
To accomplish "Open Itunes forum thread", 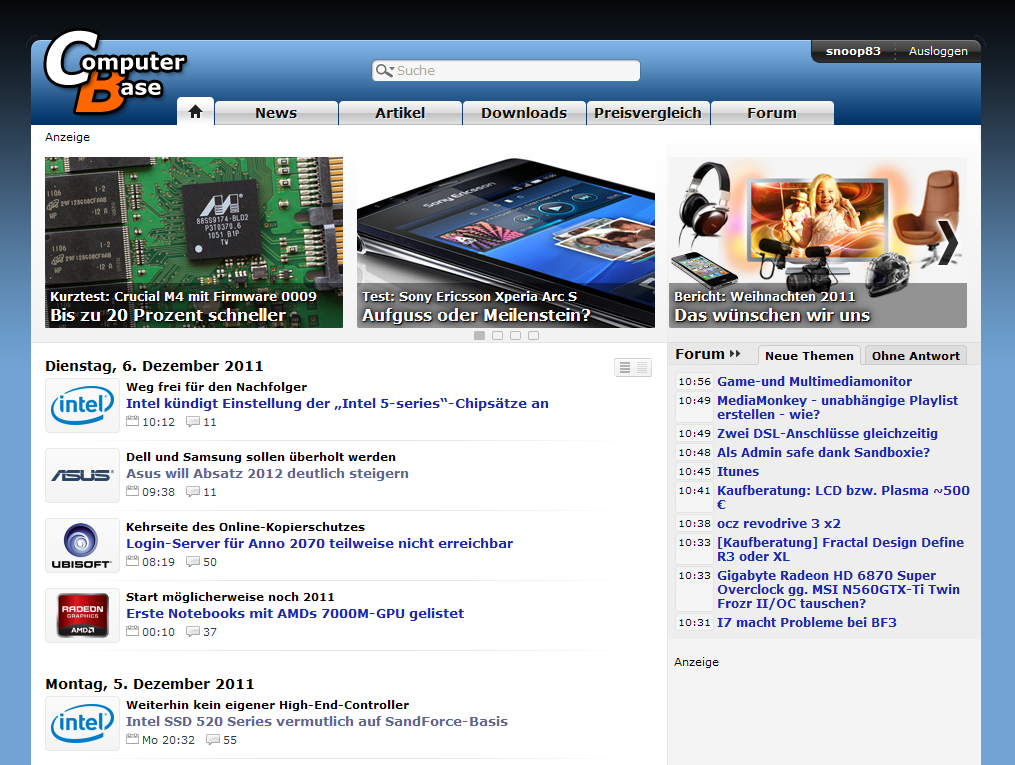I will point(738,471).
